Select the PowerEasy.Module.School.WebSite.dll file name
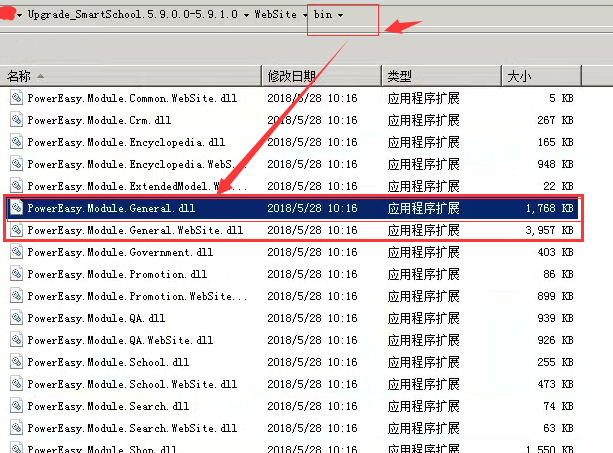 click(x=132, y=384)
